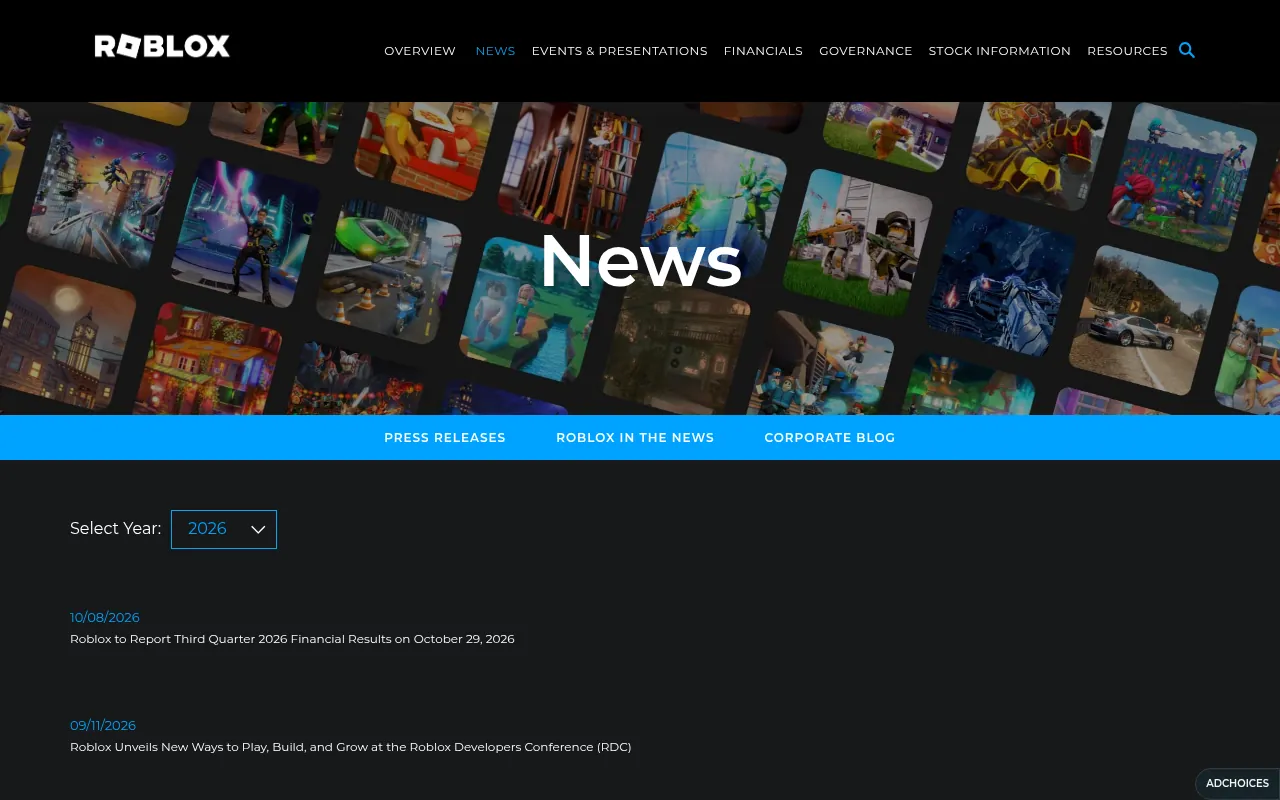Expand the Select Year dropdown
The image size is (1280, 800).
click(224, 529)
